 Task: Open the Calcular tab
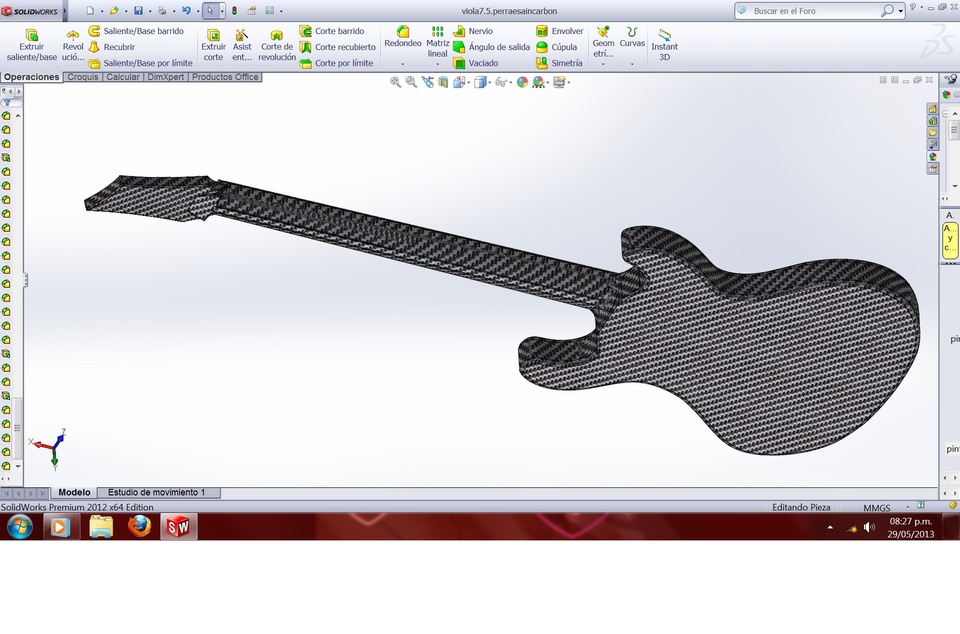point(122,77)
